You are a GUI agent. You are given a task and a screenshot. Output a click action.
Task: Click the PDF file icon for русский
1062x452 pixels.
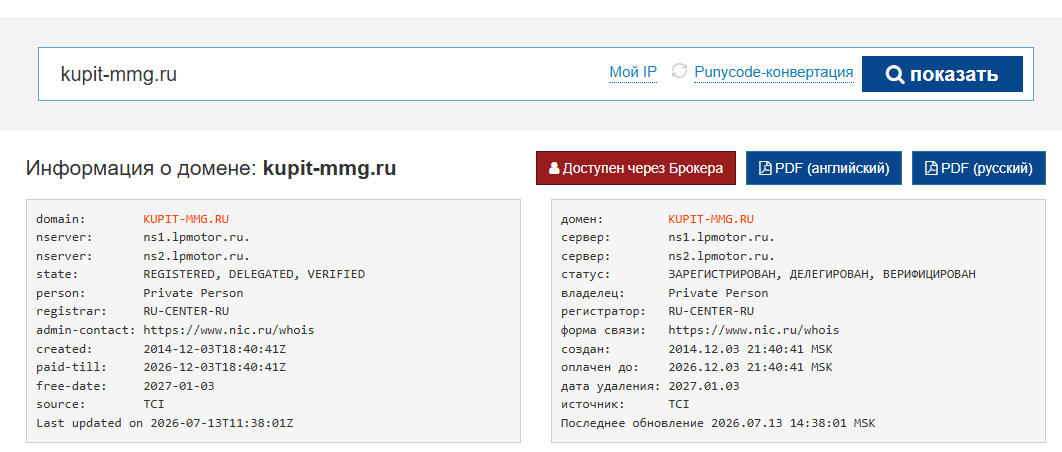931,168
